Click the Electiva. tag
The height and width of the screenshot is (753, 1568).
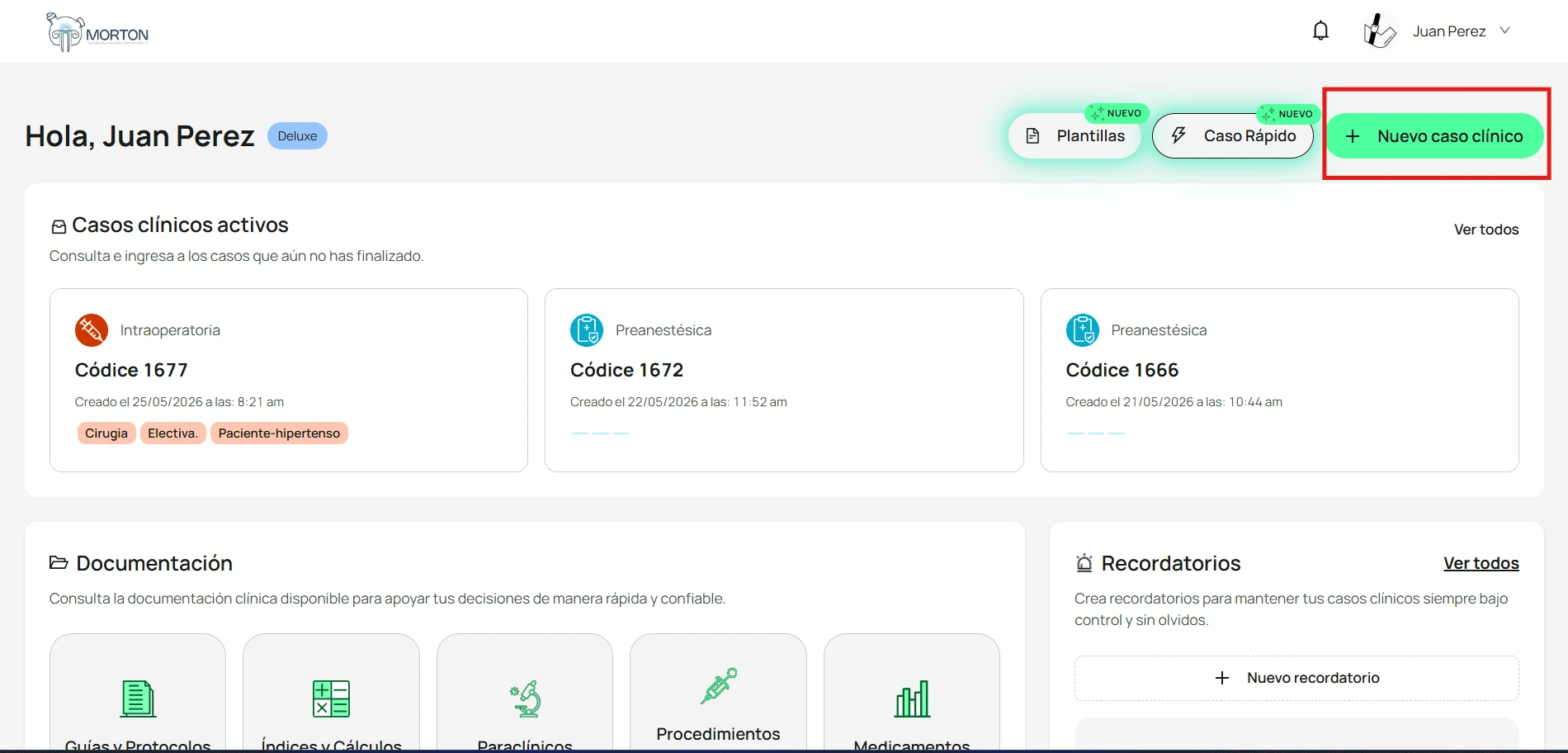click(172, 433)
